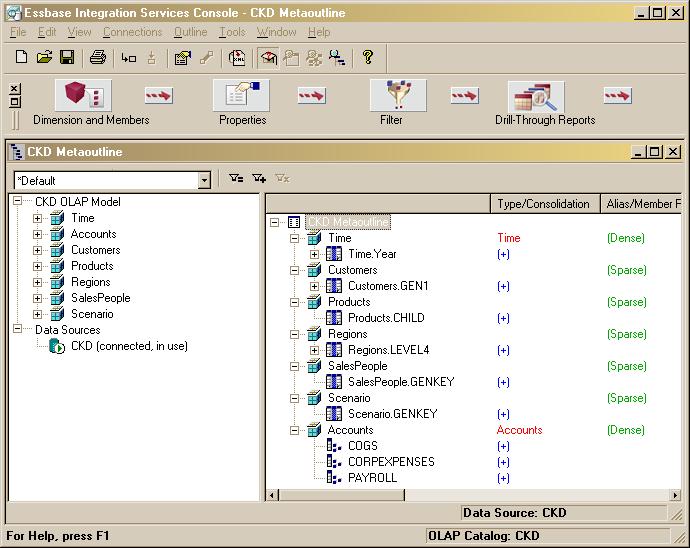Click red arrow after Filter step
This screenshot has width=690, height=548.
click(465, 96)
